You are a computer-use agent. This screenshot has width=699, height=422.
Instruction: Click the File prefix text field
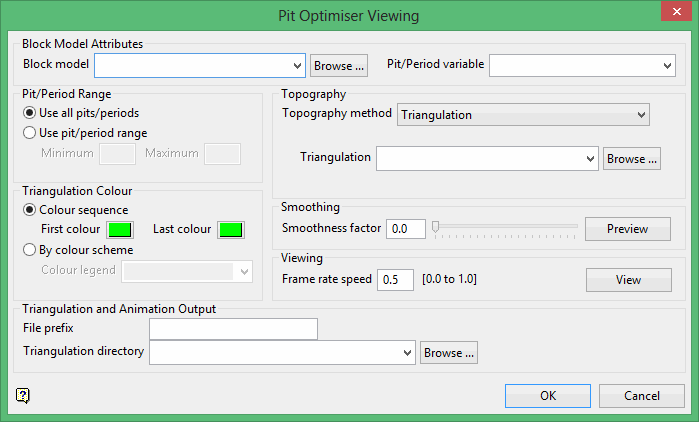point(233,329)
